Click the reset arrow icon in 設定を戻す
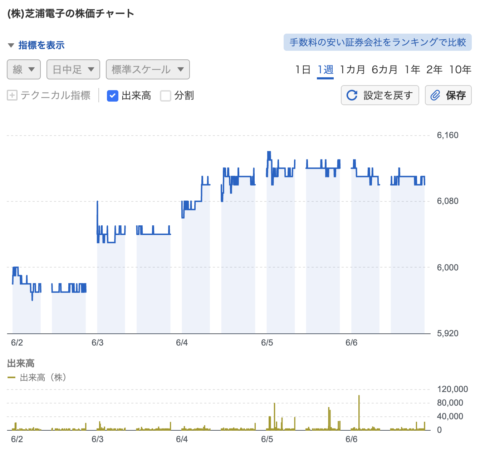The height and width of the screenshot is (450, 480). pos(352,95)
